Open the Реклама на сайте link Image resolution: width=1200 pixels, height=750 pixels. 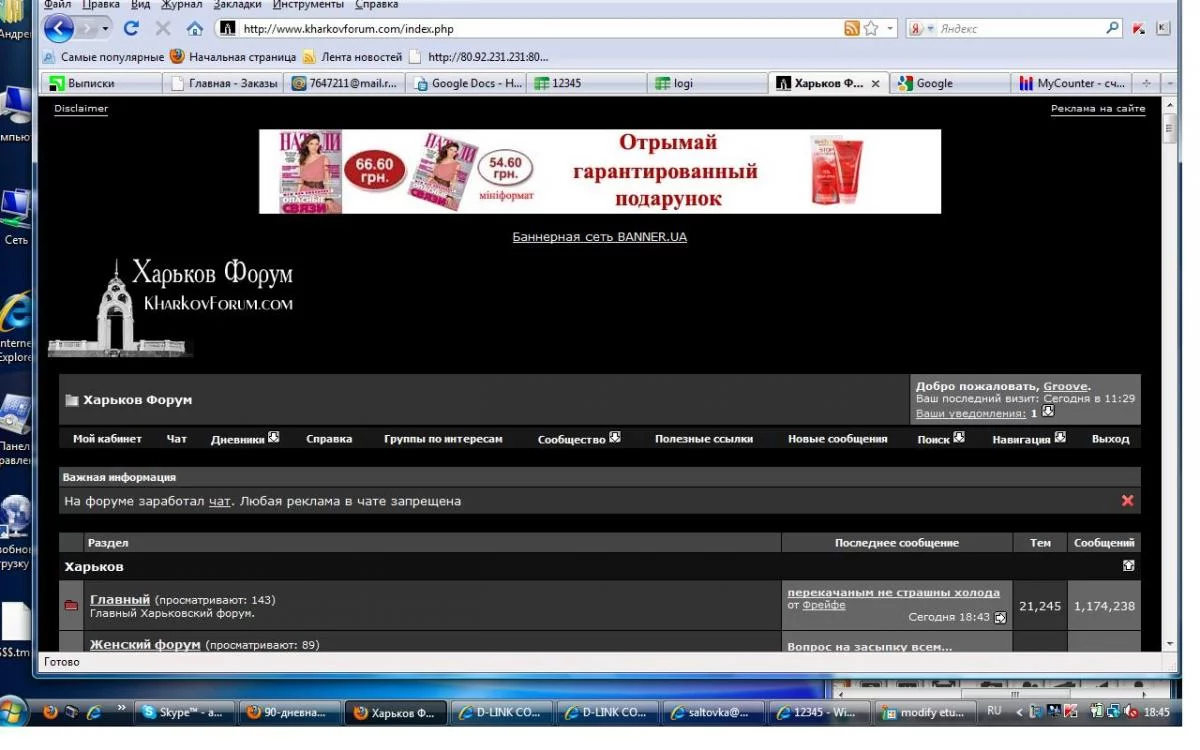(1098, 108)
